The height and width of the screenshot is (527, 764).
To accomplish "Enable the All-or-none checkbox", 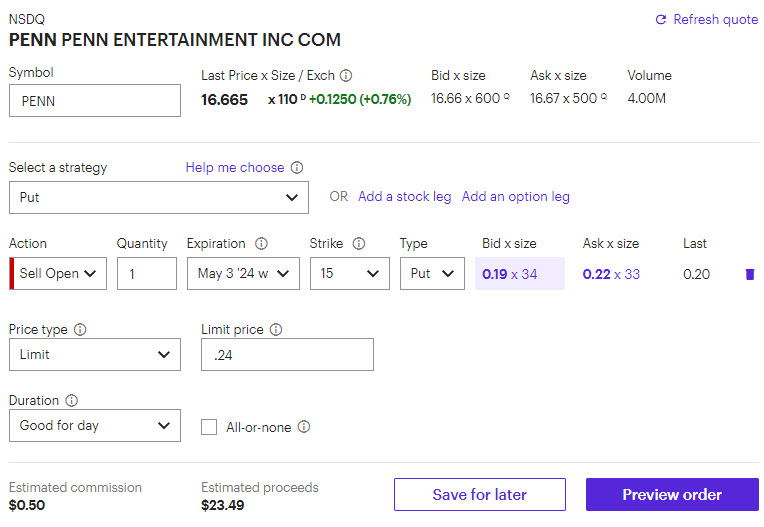I will coord(209,427).
